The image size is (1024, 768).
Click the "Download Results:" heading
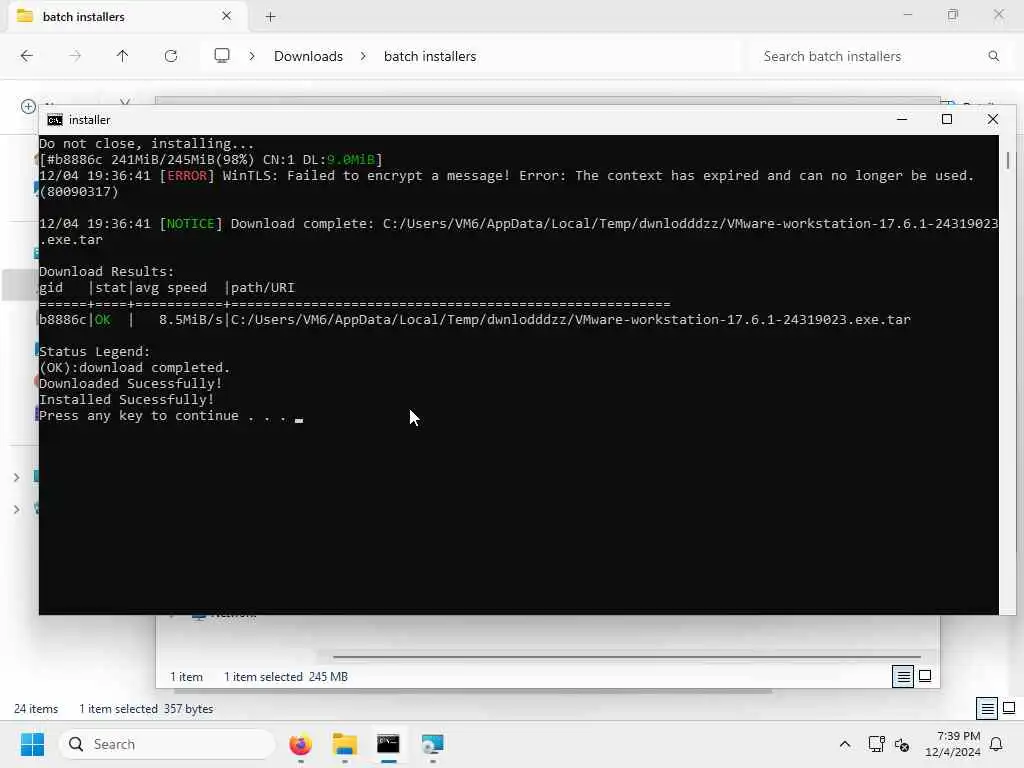[x=106, y=271]
